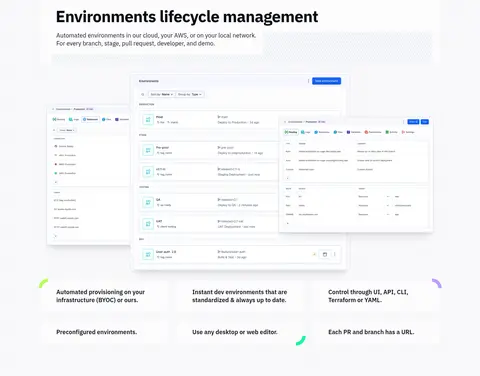Click the calendar icon on the User auth row
Viewport: 480px width, 376px height.
coord(325,255)
